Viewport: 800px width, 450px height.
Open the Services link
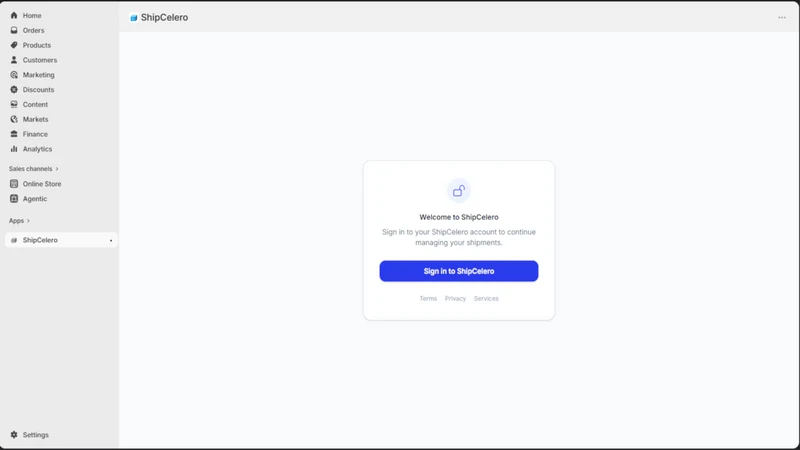tap(486, 298)
